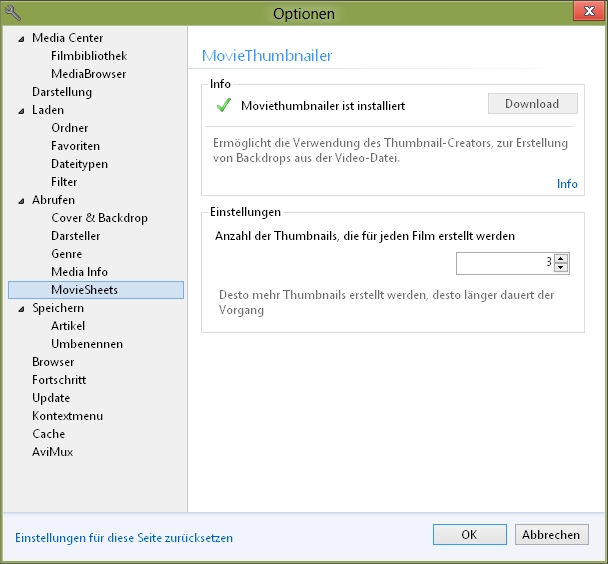This screenshot has width=608, height=564.
Task: Open the blue Info link
Action: pos(567,184)
